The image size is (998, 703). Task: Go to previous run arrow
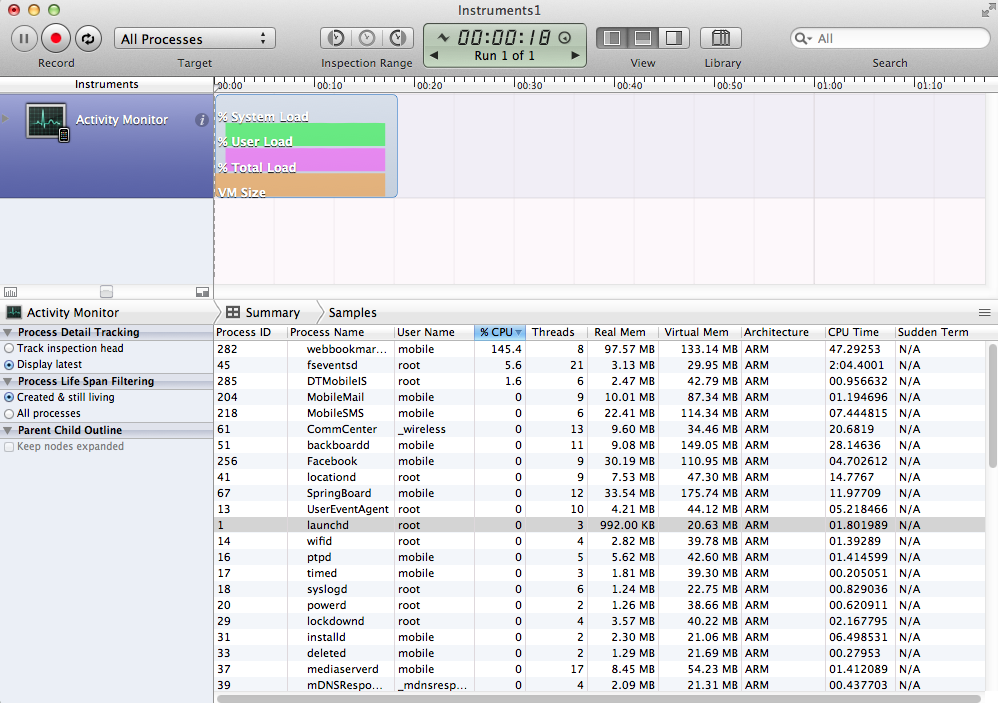click(x=434, y=55)
